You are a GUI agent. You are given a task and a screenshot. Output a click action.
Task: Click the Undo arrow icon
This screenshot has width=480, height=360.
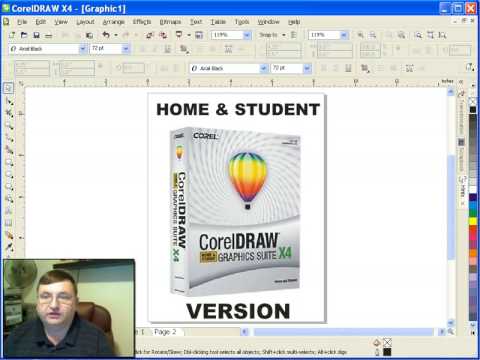pyautogui.click(x=106, y=35)
